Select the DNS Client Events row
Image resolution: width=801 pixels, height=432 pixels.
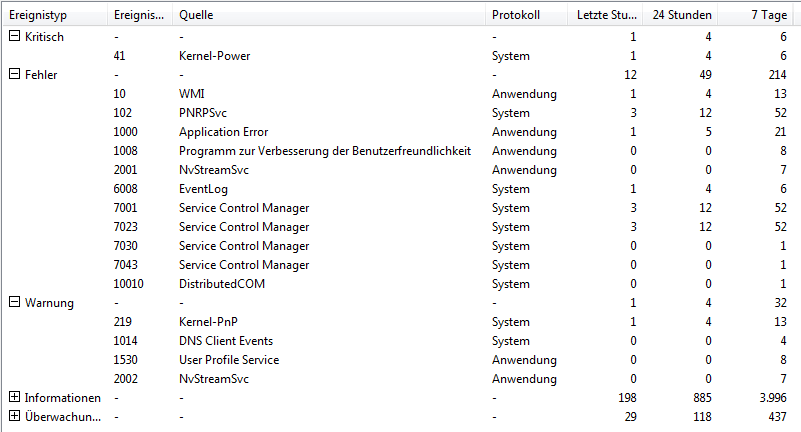pyautogui.click(x=225, y=340)
